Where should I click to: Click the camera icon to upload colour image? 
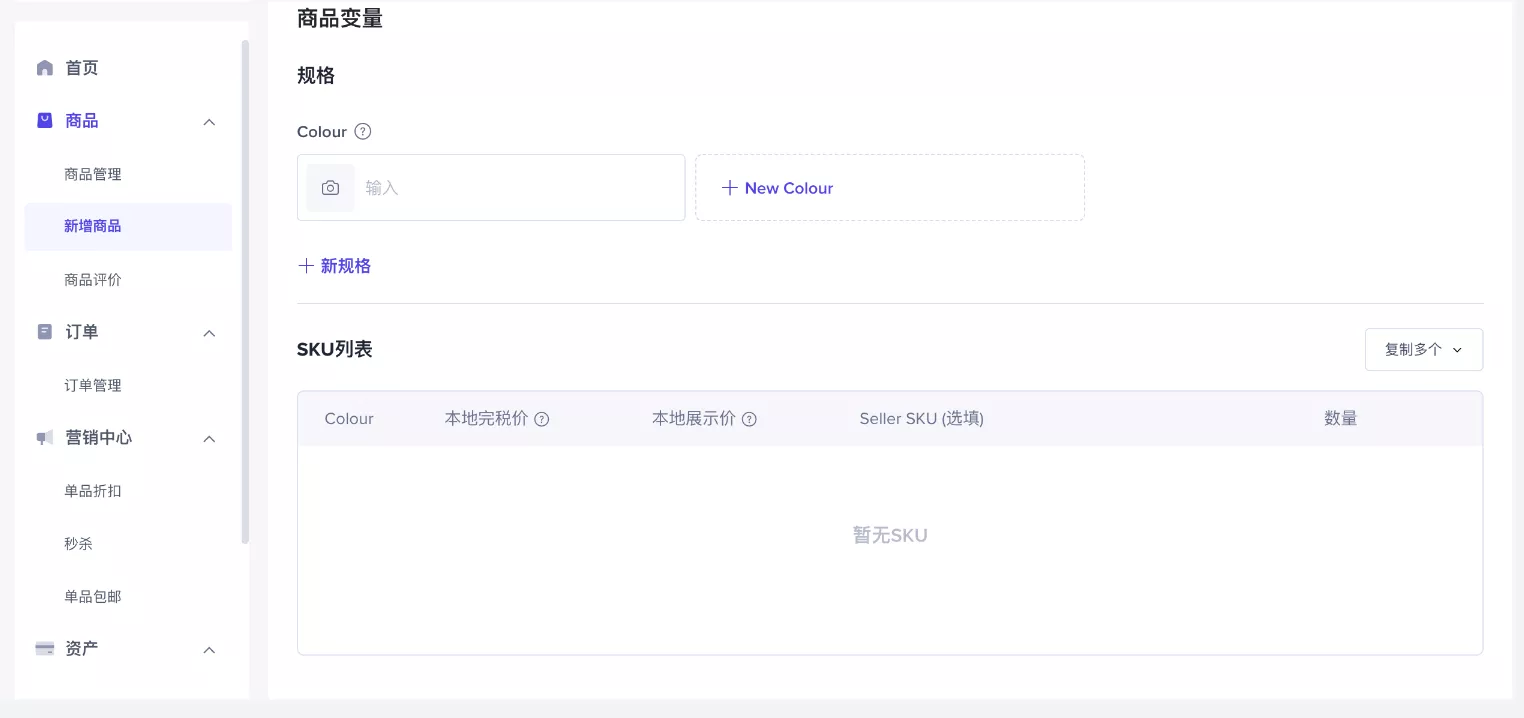click(330, 188)
